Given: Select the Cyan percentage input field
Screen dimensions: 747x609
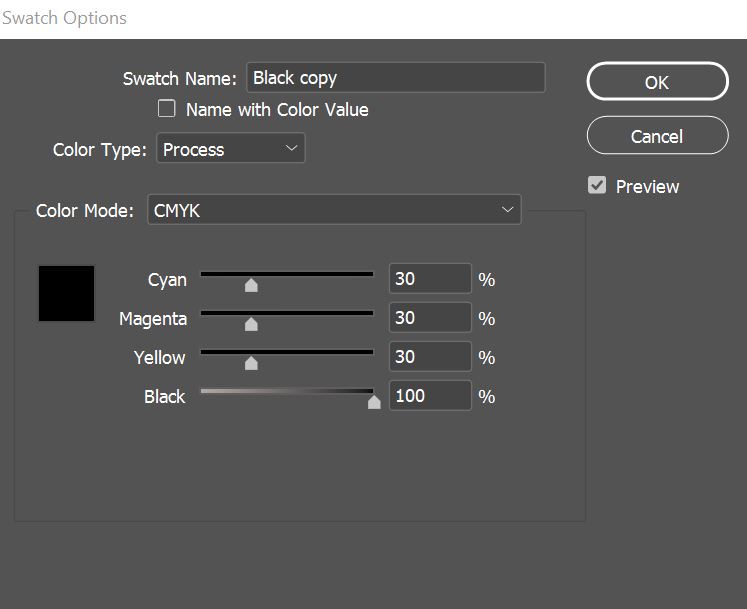Looking at the screenshot, I should tap(429, 279).
